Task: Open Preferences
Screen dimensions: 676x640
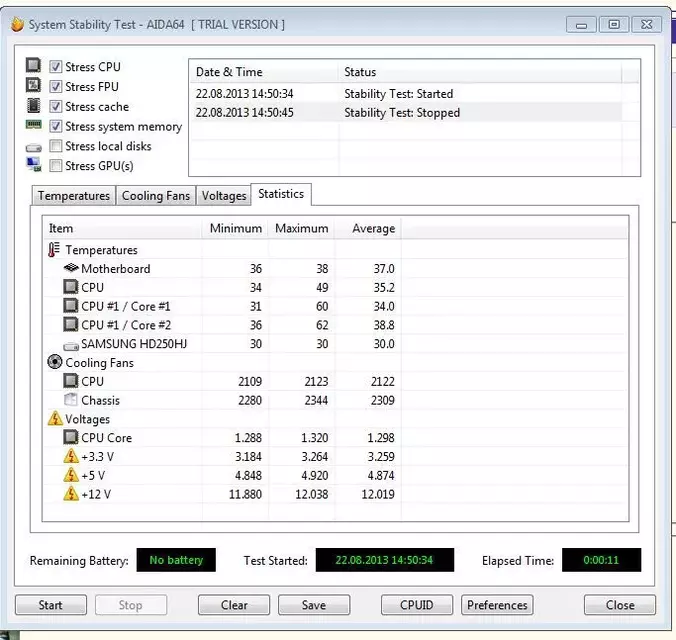Action: tap(497, 605)
